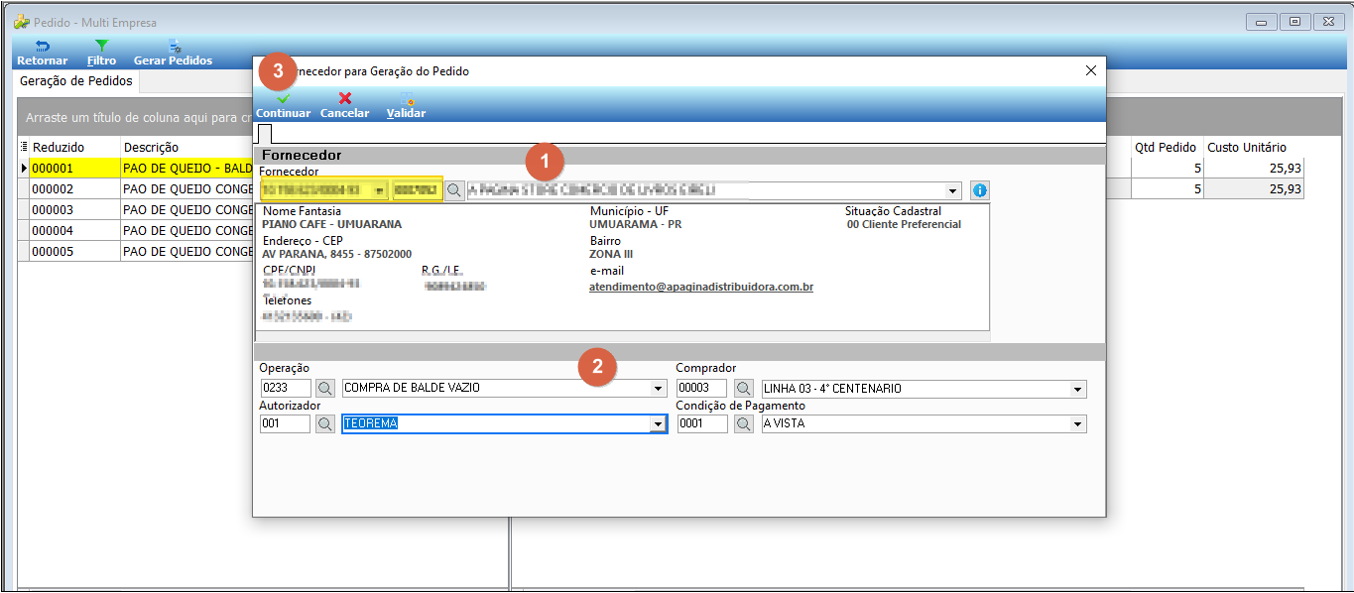Expand LINHA 03 - 4° CENTENARIO dropdown
Screen dimensions: 1354x593
click(1078, 388)
